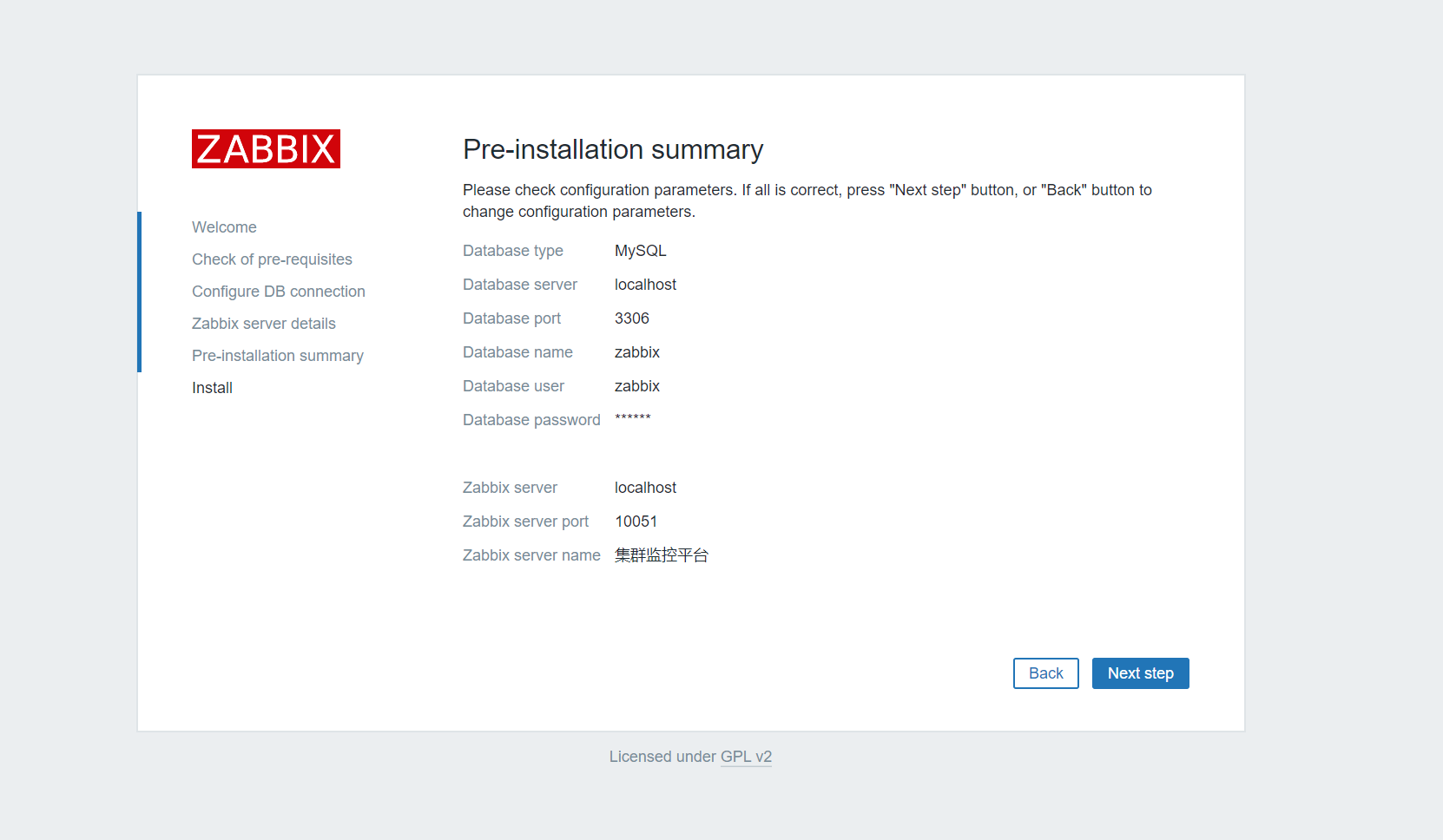Click the Database port label
The width and height of the screenshot is (1443, 840).
[512, 318]
